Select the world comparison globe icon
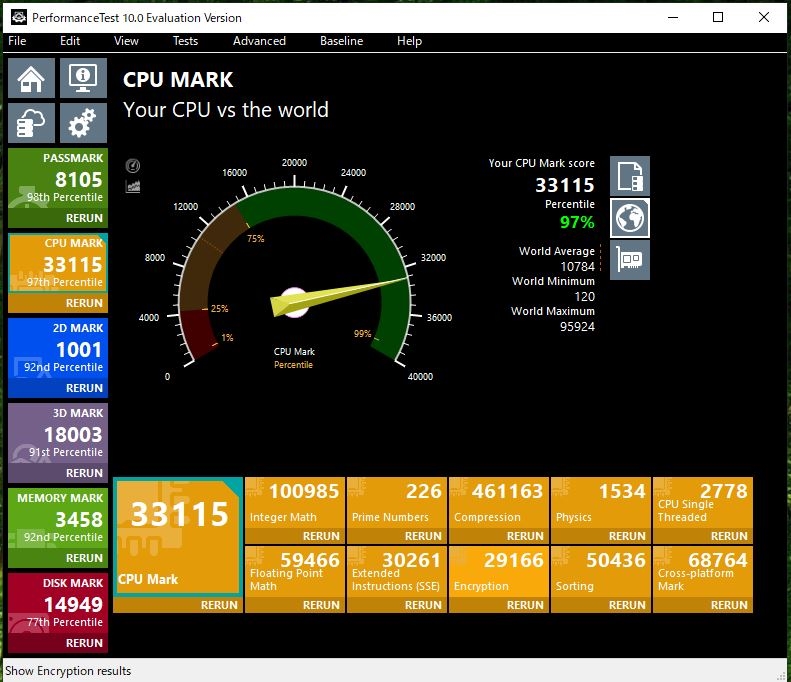This screenshot has width=791, height=682. pyautogui.click(x=630, y=218)
